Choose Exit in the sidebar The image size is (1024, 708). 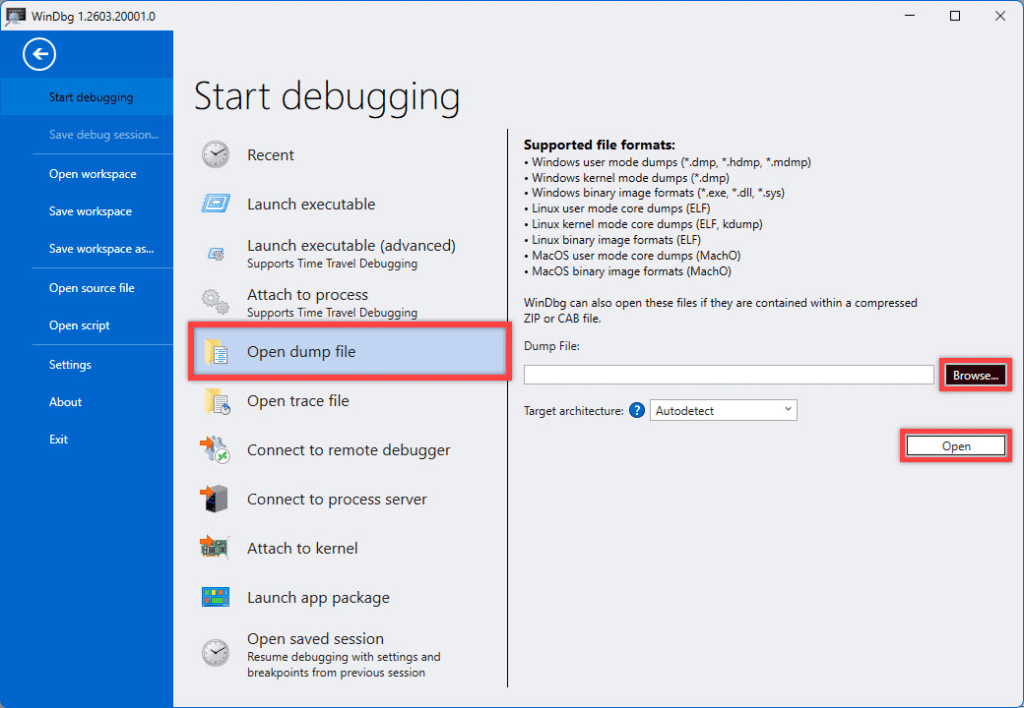click(x=58, y=440)
